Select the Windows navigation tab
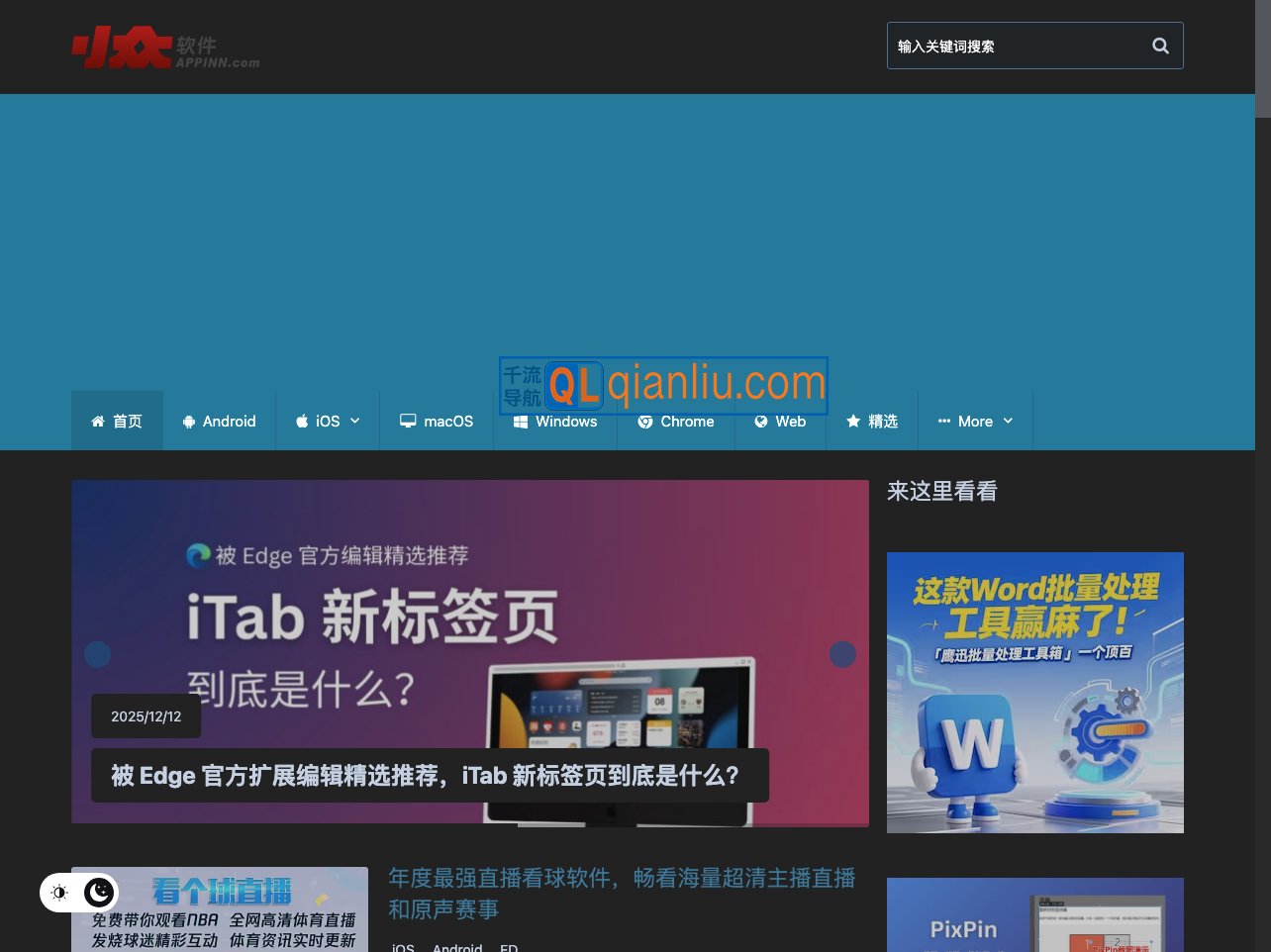This screenshot has width=1271, height=952. [x=565, y=421]
